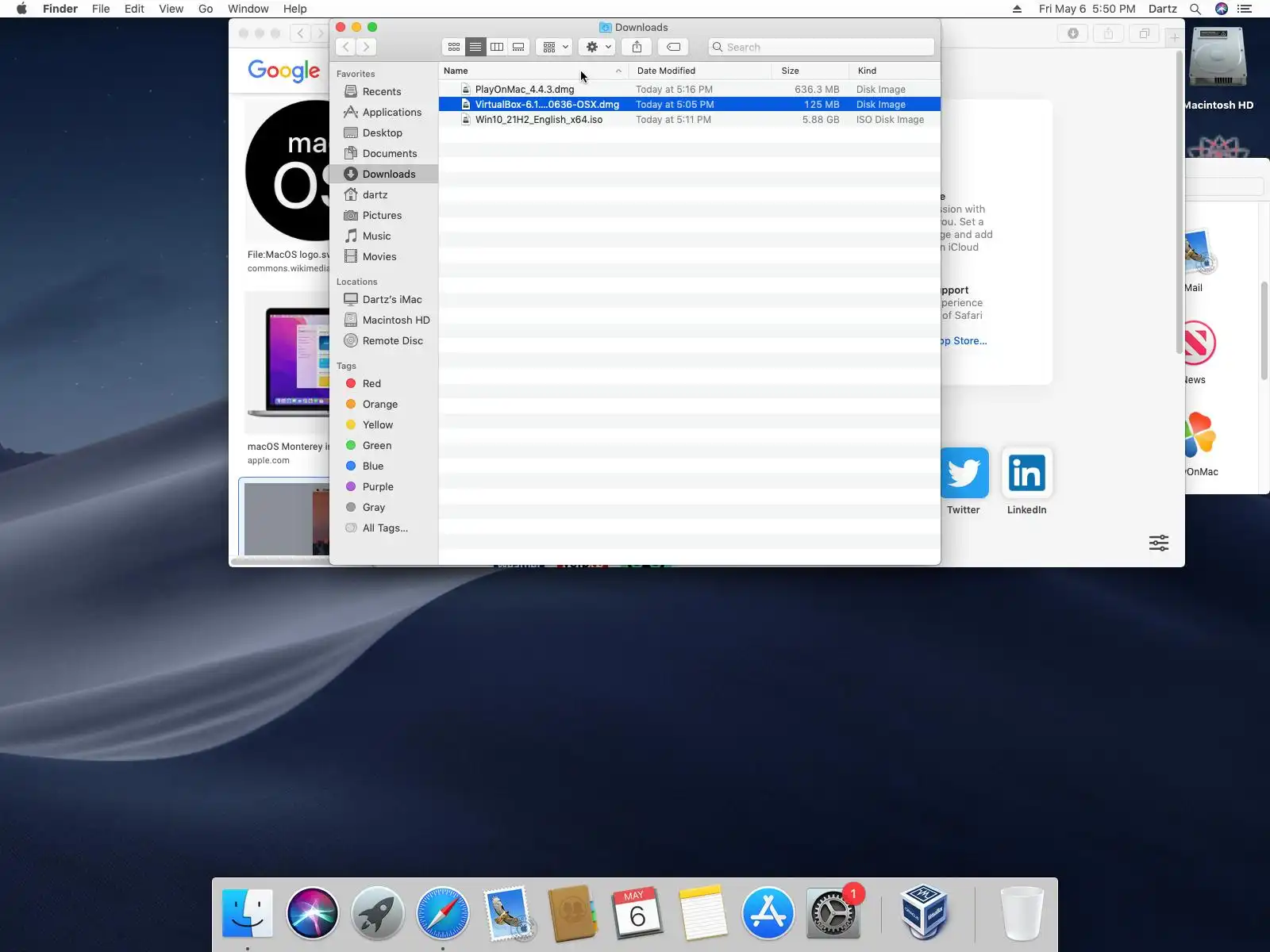Open Music folder in sidebar
Screen dimensions: 1270x952
(x=384, y=236)
